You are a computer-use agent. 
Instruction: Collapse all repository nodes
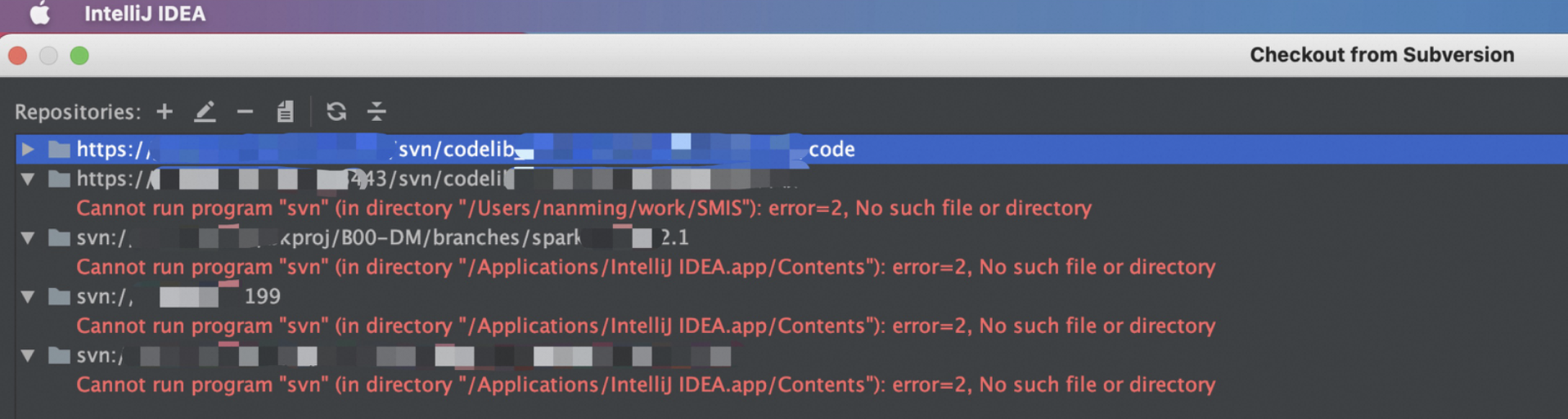coord(376,111)
